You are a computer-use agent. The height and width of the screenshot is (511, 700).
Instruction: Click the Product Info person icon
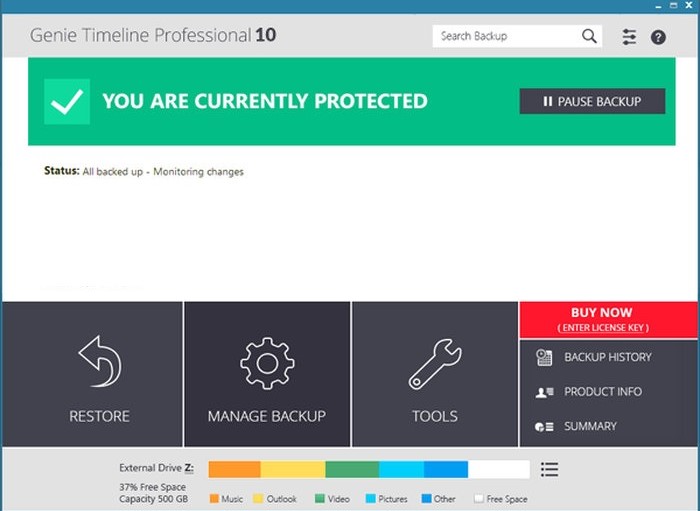[x=544, y=392]
